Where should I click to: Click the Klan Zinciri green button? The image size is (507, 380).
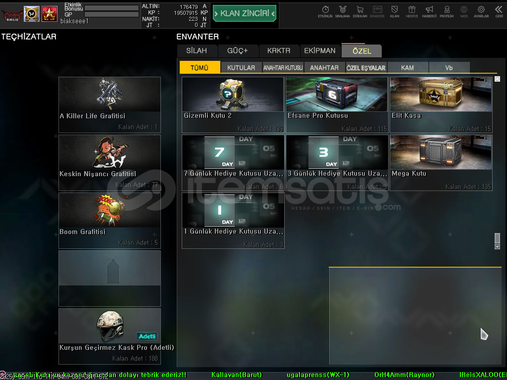(245, 13)
